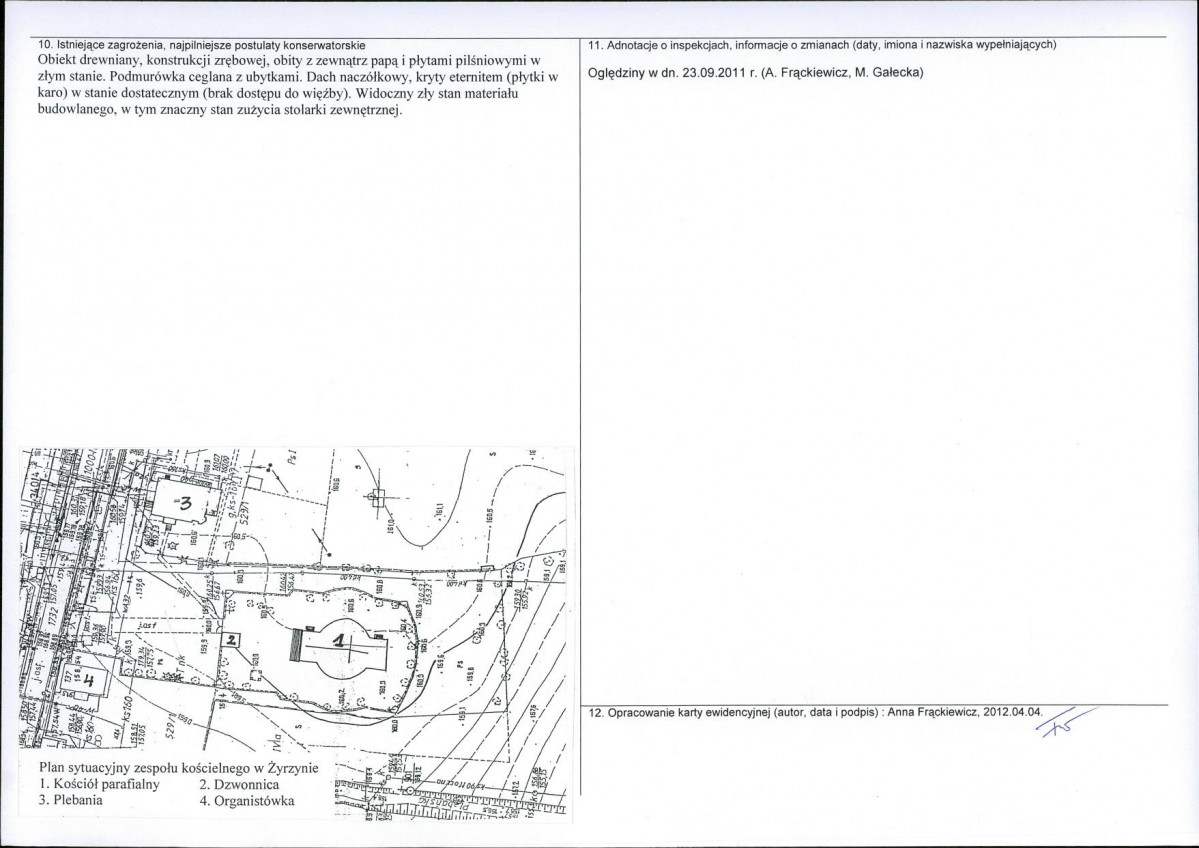The width and height of the screenshot is (1199, 848).
Task: Click the legend entry Kościół parafialny
Action: tap(99, 785)
